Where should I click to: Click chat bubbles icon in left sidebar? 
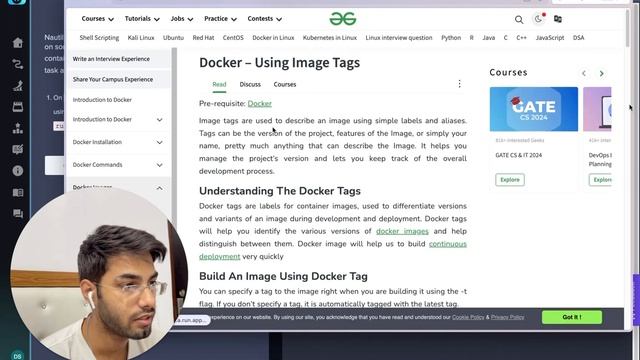(18, 213)
